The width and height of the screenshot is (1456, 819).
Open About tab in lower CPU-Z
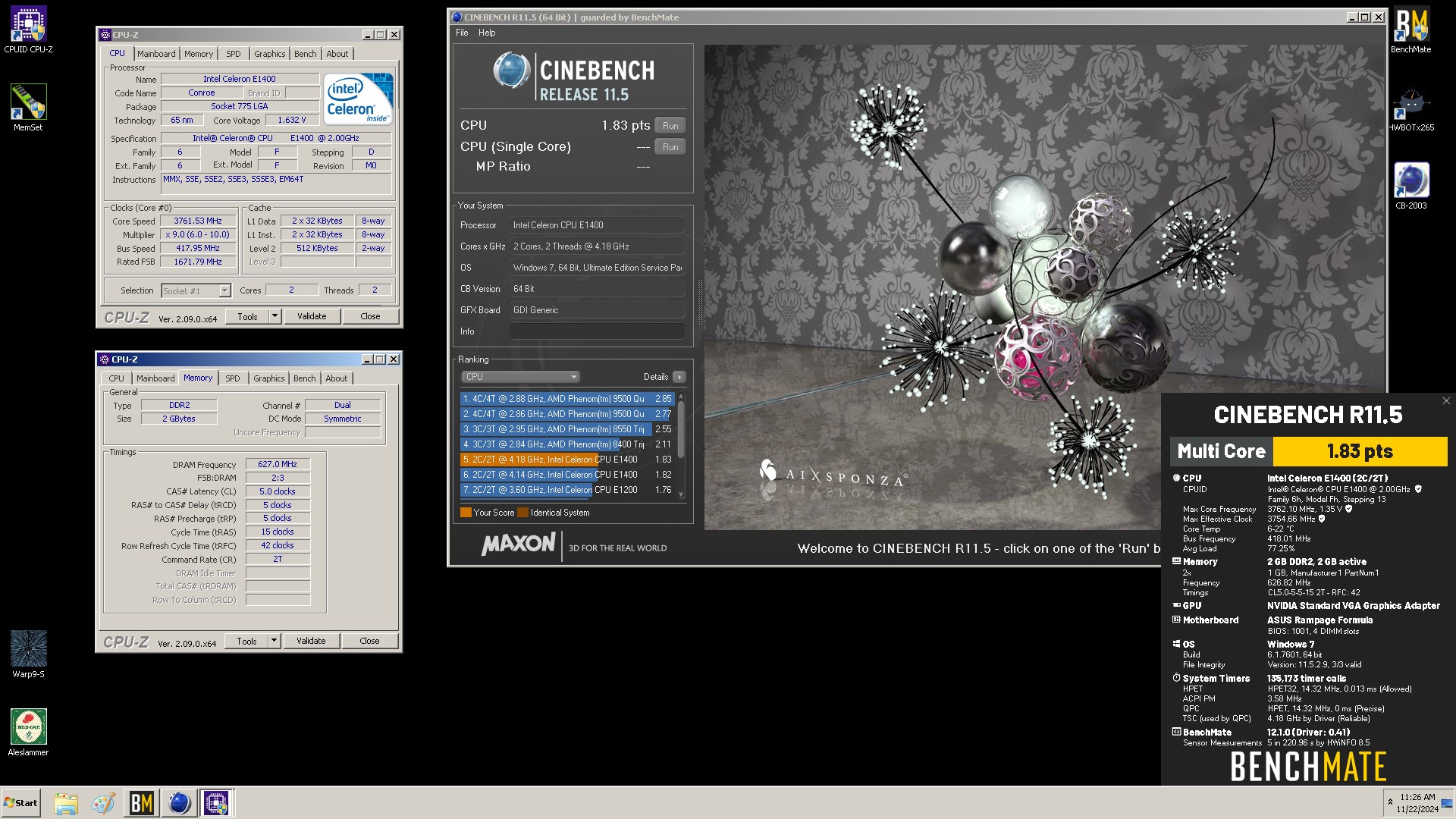click(337, 378)
